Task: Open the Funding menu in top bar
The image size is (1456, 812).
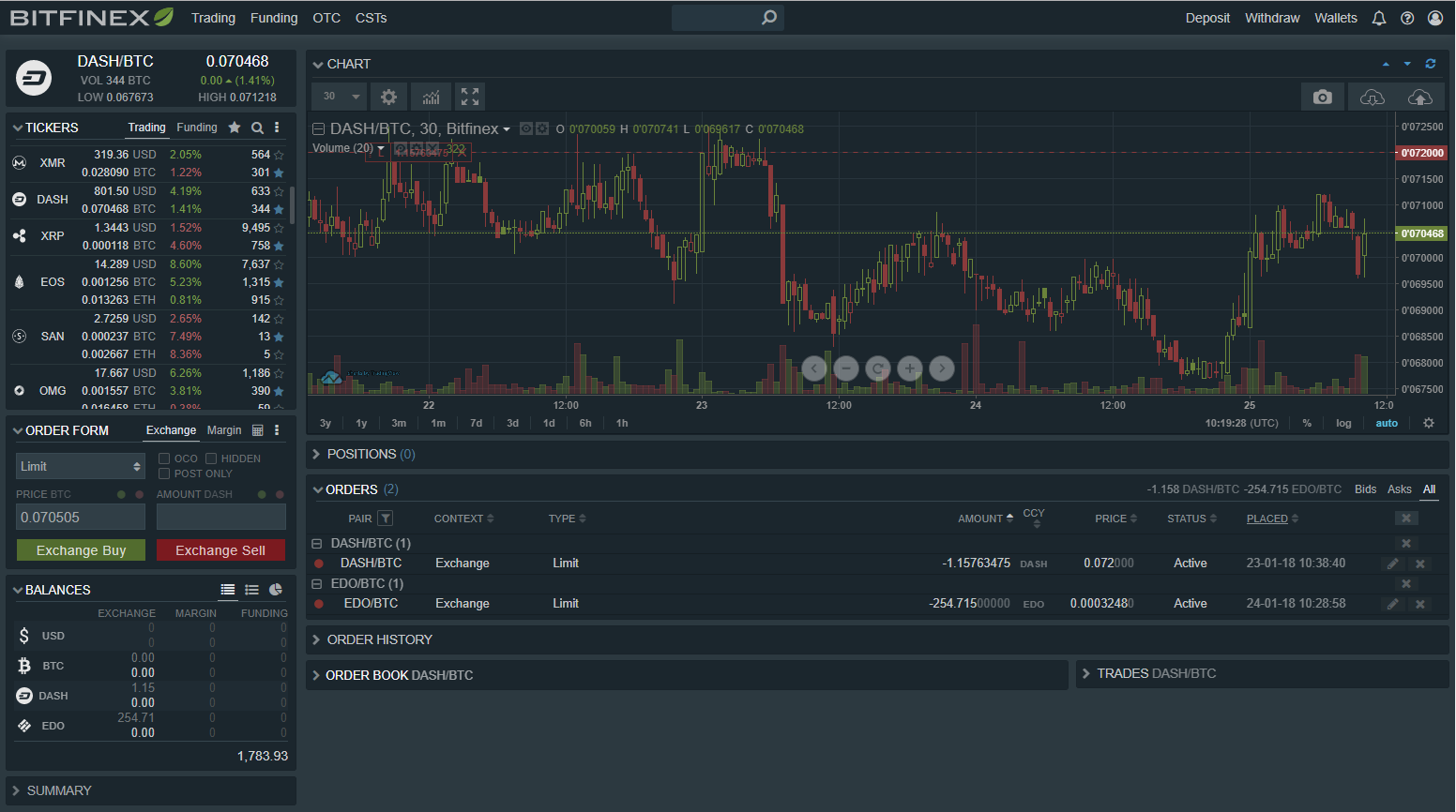Action: click(x=274, y=18)
